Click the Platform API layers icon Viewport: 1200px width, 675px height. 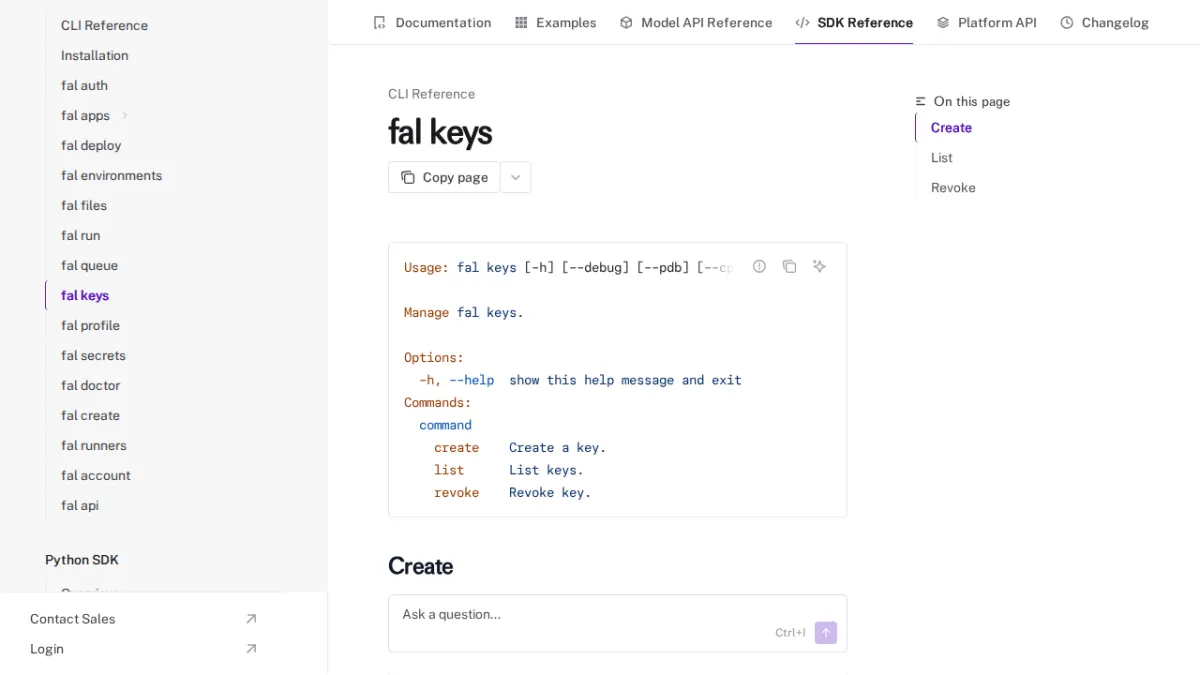943,22
